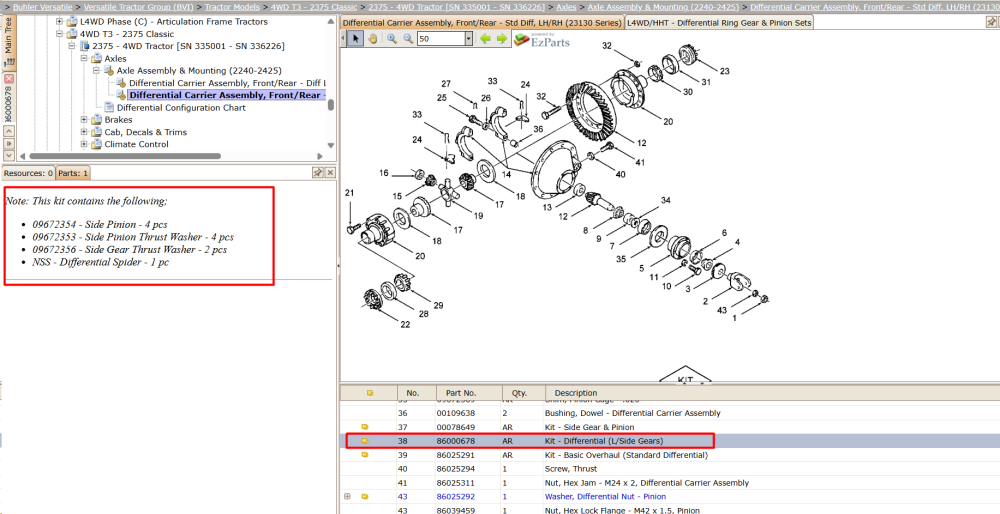1000x514 pixels.
Task: Click the Brakes folder icon
Action: click(96, 120)
